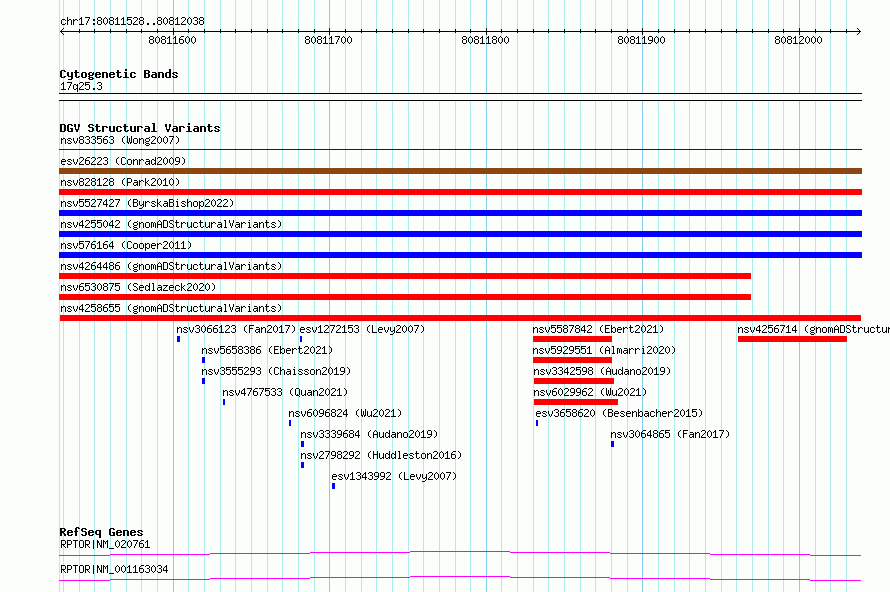Select red bar under nsv5929551 Almarri2020

tap(572, 360)
